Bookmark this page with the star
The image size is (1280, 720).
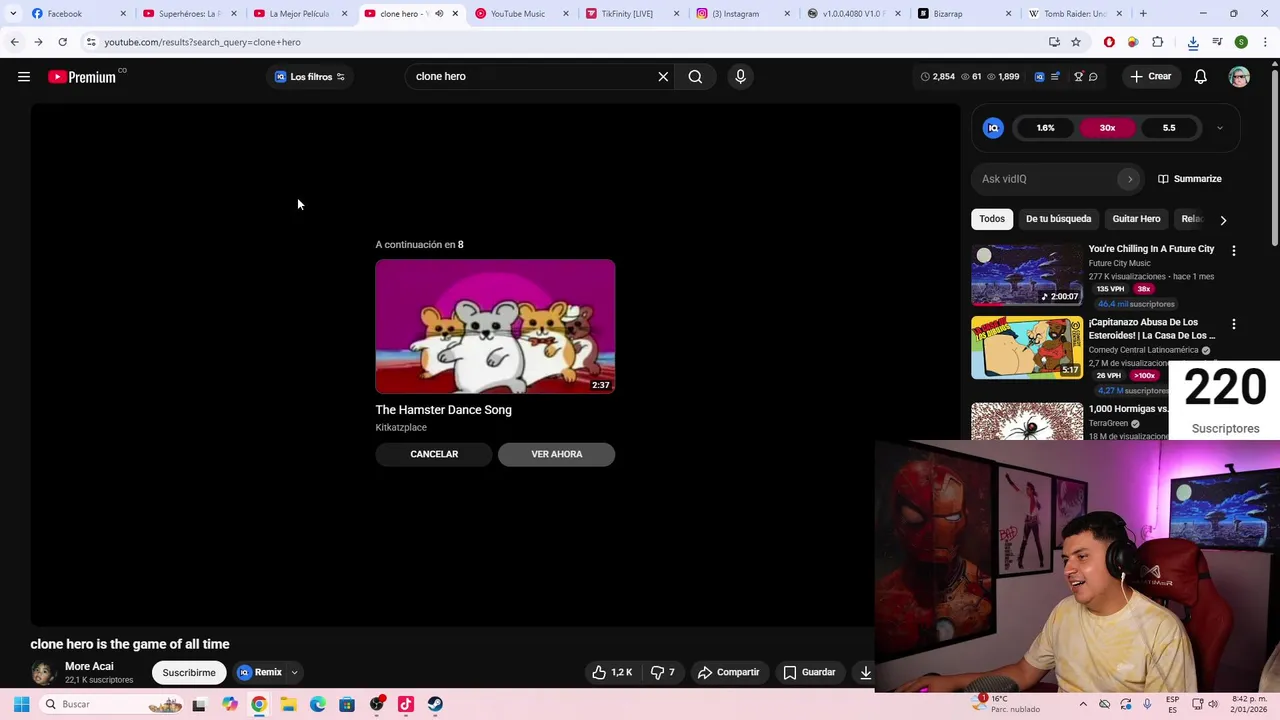[x=1076, y=42]
